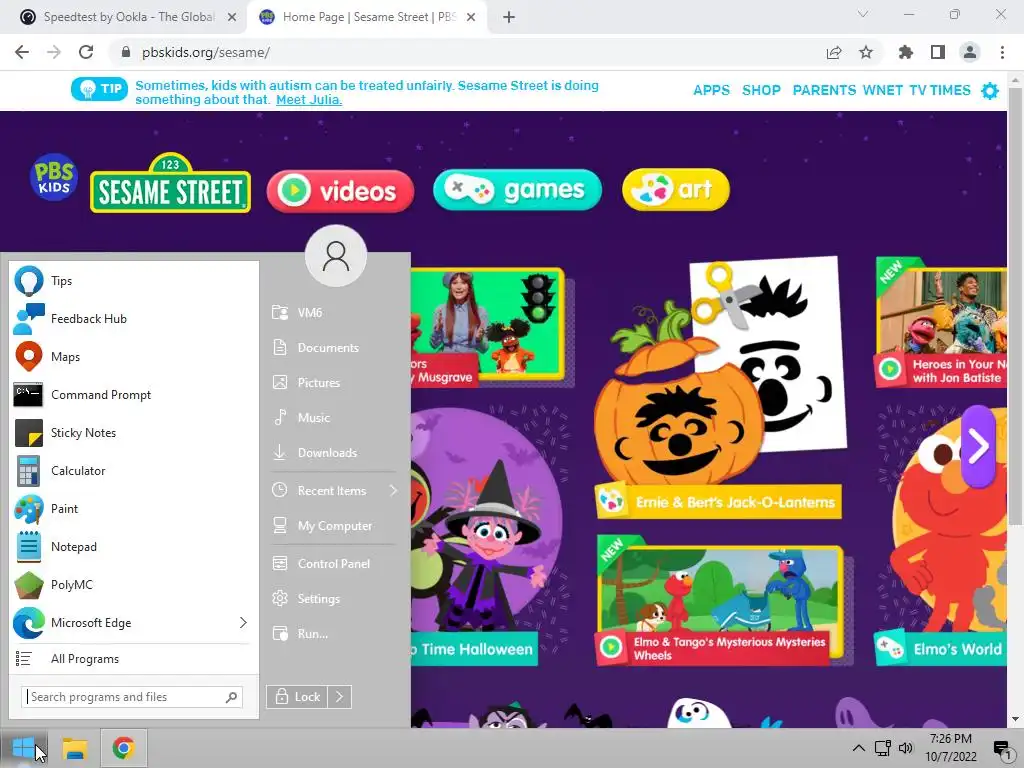Open the Sesame Street art button
Image resolution: width=1024 pixels, height=768 pixels.
point(676,190)
